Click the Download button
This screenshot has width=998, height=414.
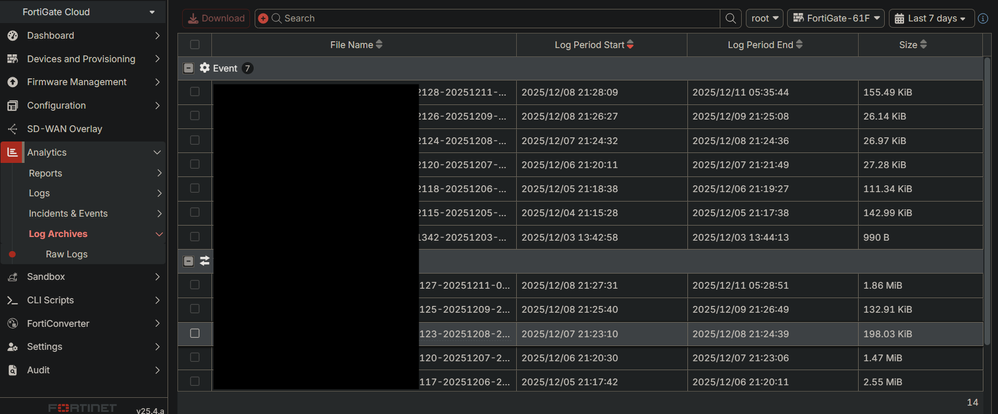216,18
